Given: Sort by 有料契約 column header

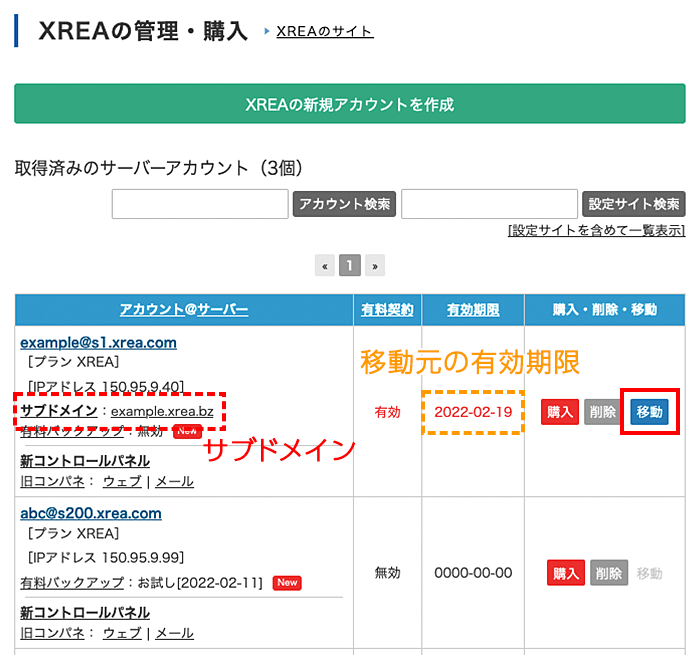Looking at the screenshot, I should (x=387, y=310).
